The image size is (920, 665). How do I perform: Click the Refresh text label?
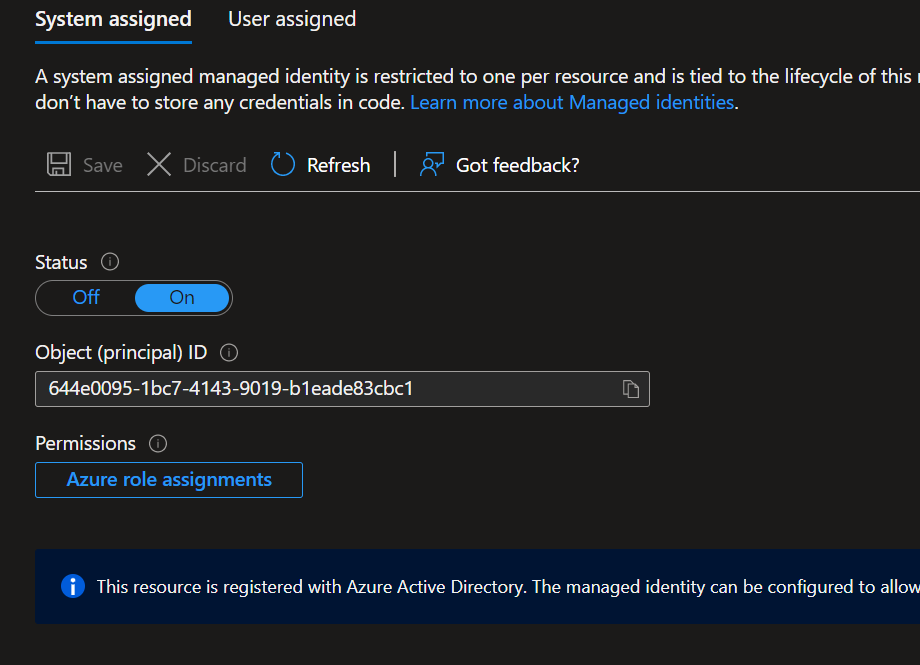coord(338,165)
